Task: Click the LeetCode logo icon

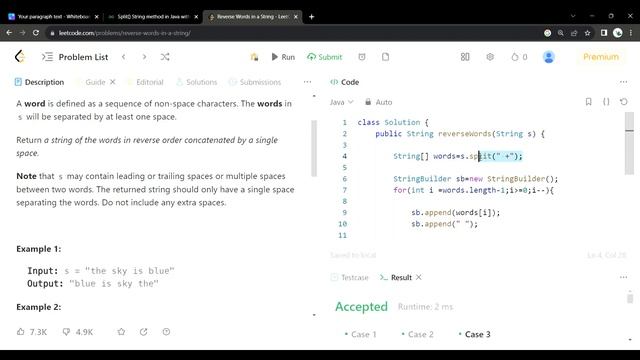Action: (20, 57)
